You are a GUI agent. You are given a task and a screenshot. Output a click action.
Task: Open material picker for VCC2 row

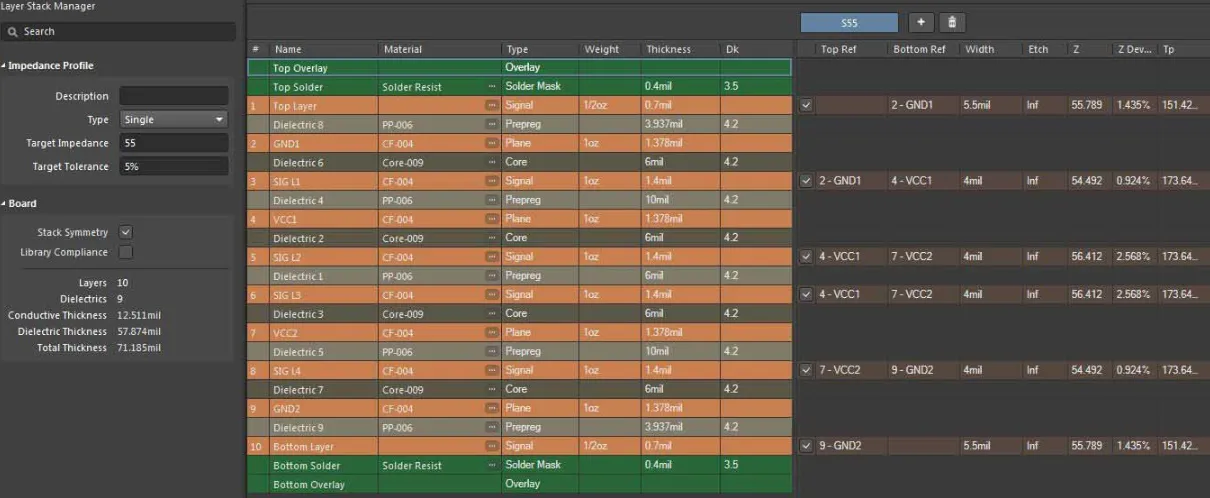coord(491,333)
